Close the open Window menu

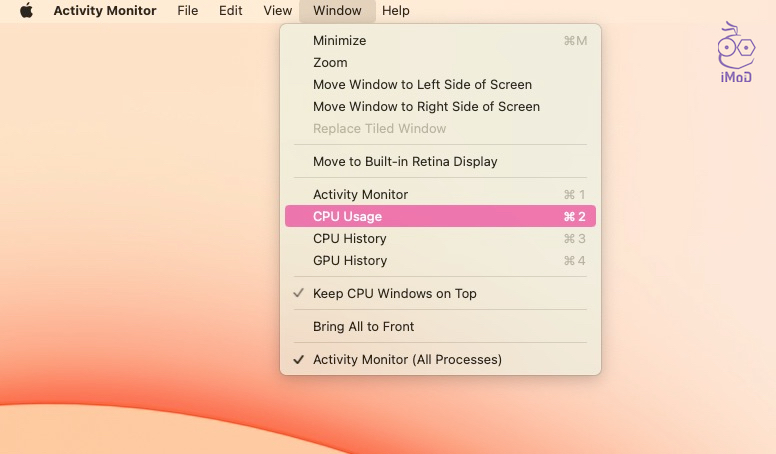click(x=337, y=11)
